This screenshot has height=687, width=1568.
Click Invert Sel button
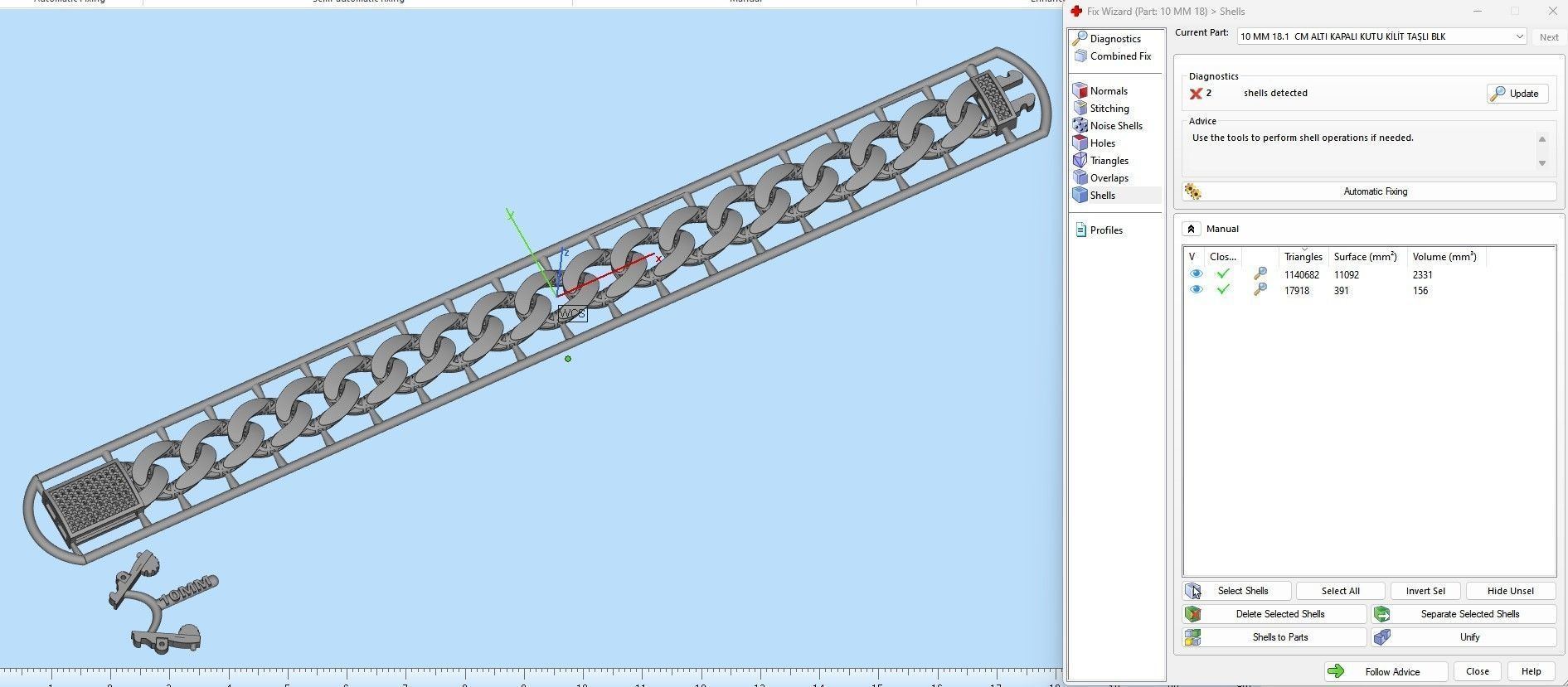tap(1425, 591)
